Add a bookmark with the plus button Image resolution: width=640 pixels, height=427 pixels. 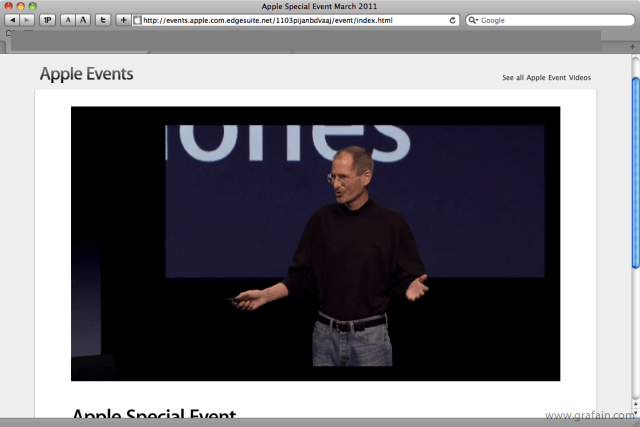click(x=123, y=20)
